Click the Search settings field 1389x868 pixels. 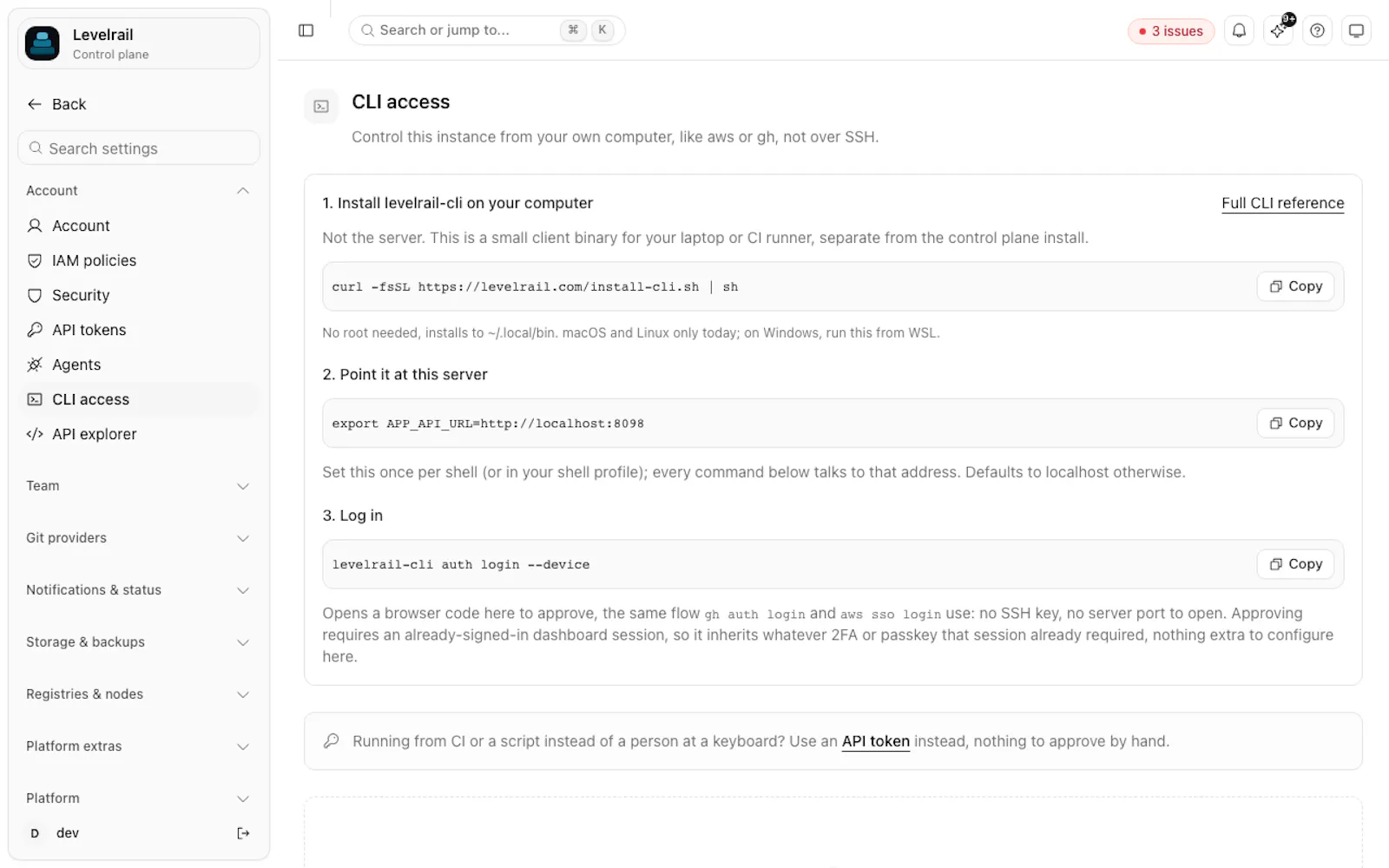[x=139, y=148]
